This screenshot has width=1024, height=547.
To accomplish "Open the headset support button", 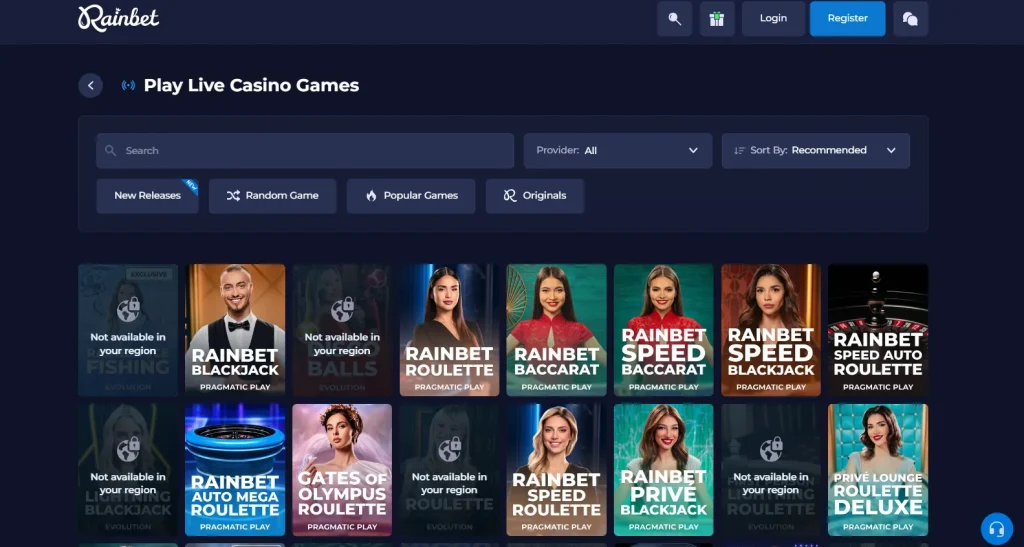I will pyautogui.click(x=997, y=528).
